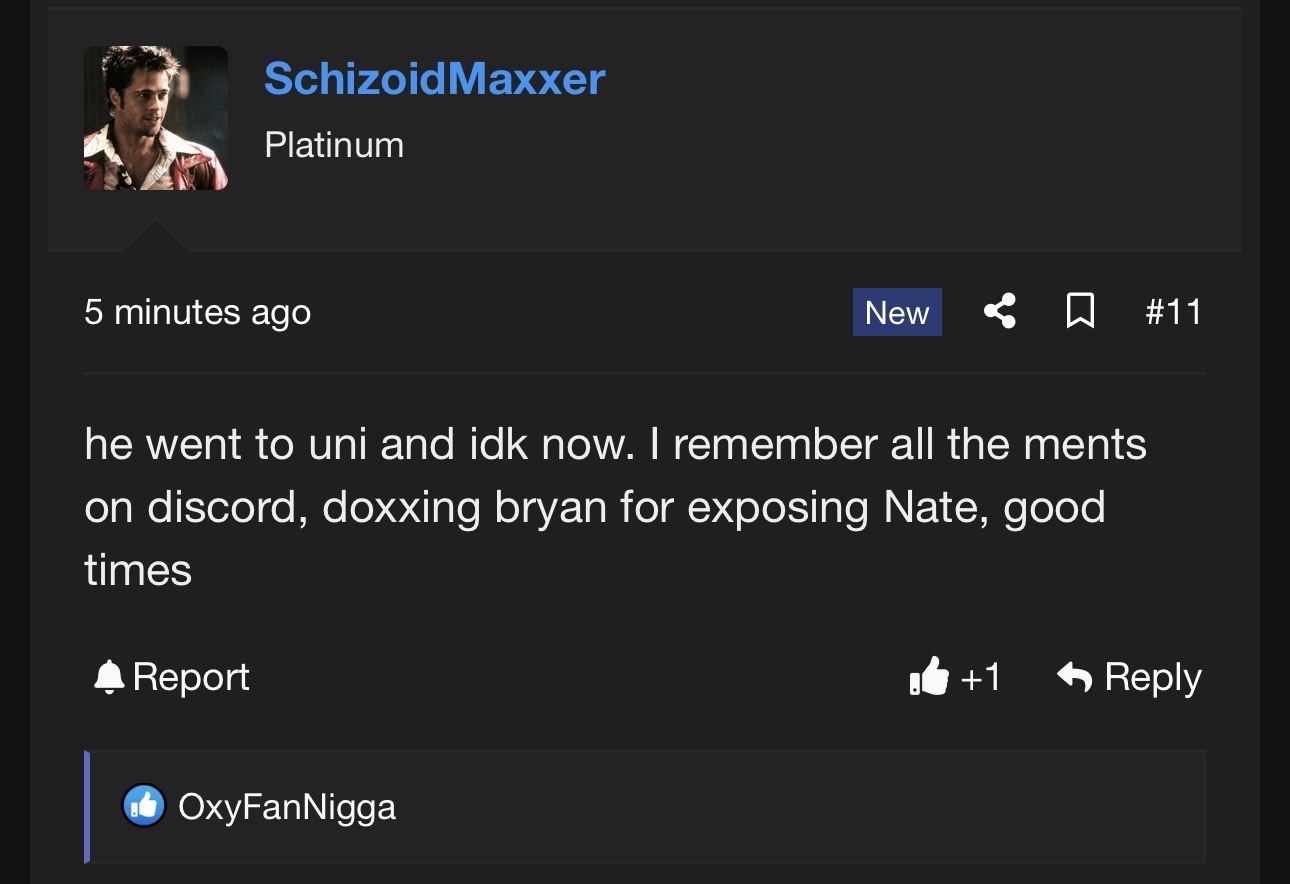Screen dimensions: 1290x884
Task: Click the "5 minutes ago" timestamp
Action: coord(198,312)
